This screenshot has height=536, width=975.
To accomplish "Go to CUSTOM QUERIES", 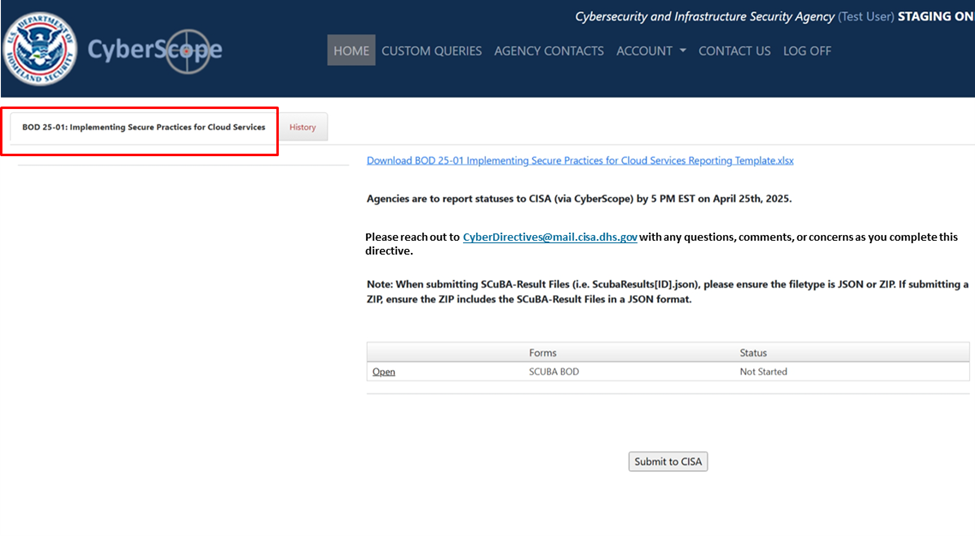I will coord(432,51).
